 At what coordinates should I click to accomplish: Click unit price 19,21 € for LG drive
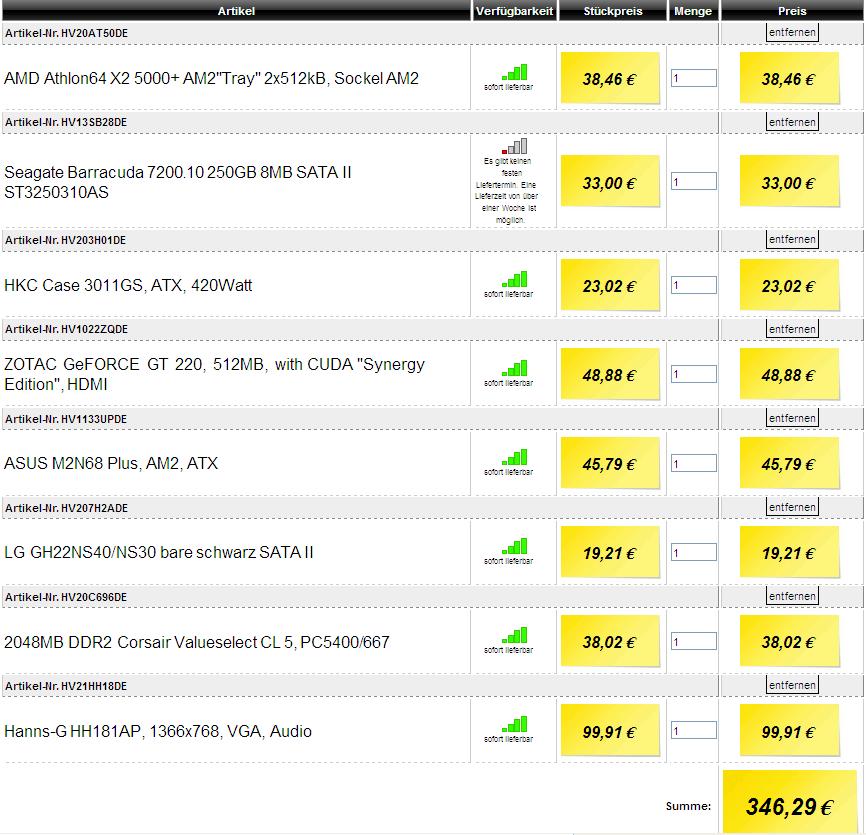tap(610, 553)
